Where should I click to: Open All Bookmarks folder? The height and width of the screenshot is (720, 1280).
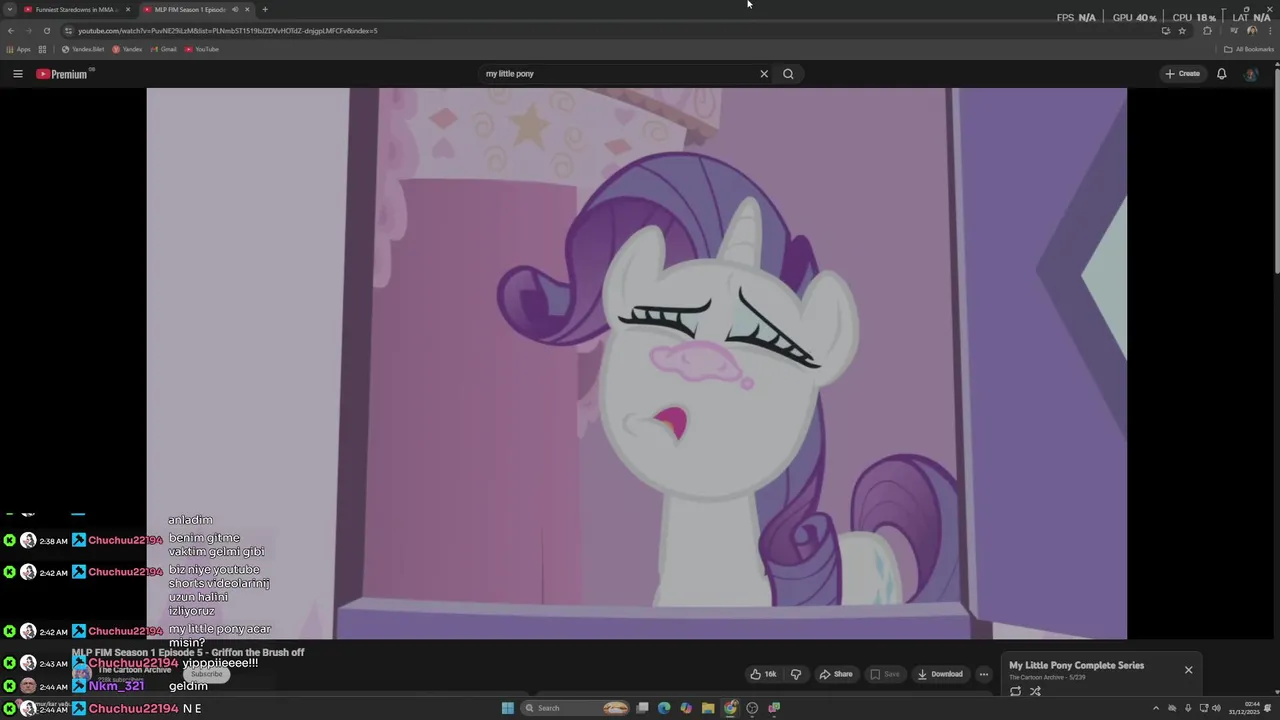1249,49
